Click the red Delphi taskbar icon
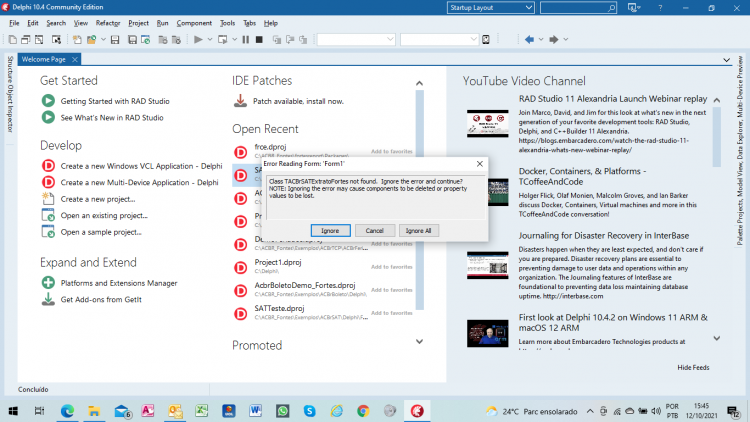The image size is (750, 422). point(417,411)
